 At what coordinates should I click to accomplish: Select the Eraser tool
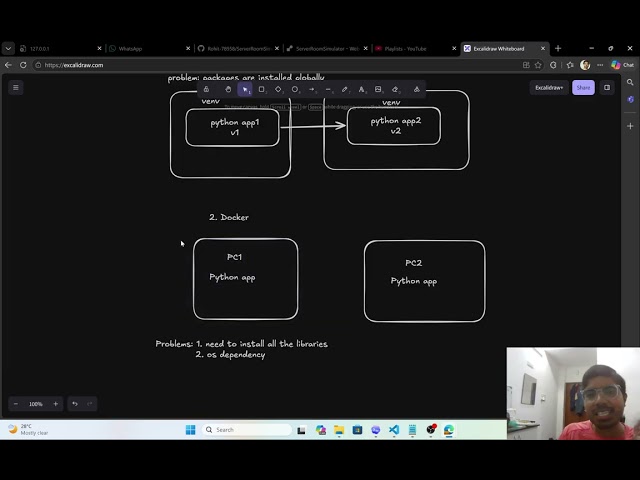(395, 89)
